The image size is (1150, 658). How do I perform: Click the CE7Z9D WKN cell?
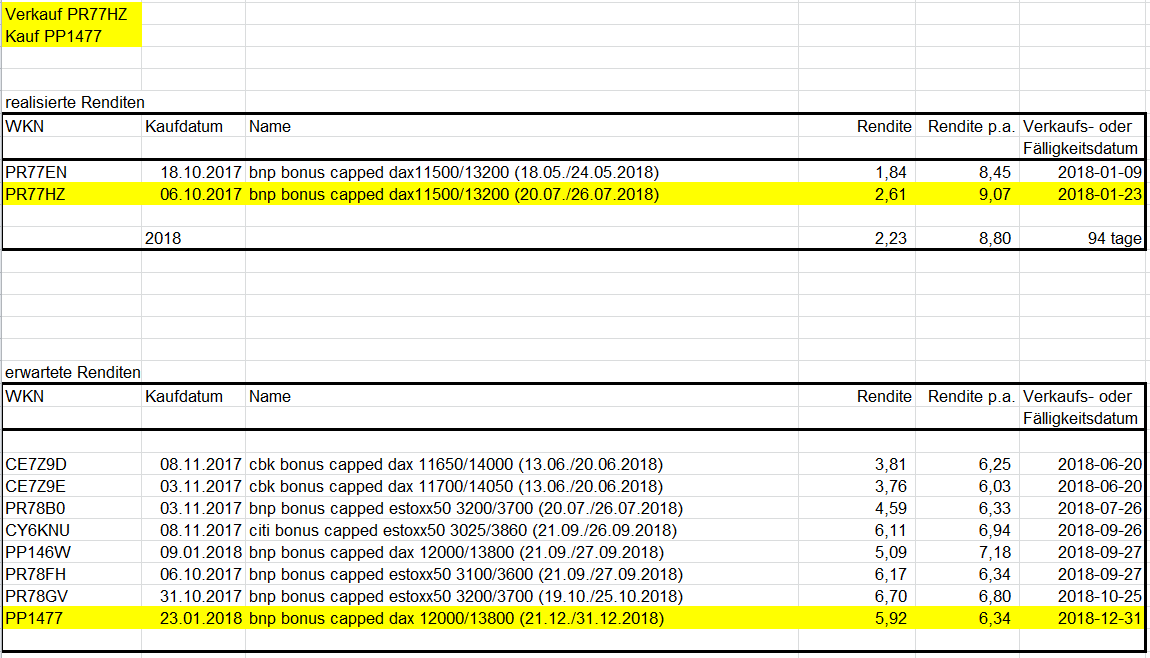coord(72,464)
